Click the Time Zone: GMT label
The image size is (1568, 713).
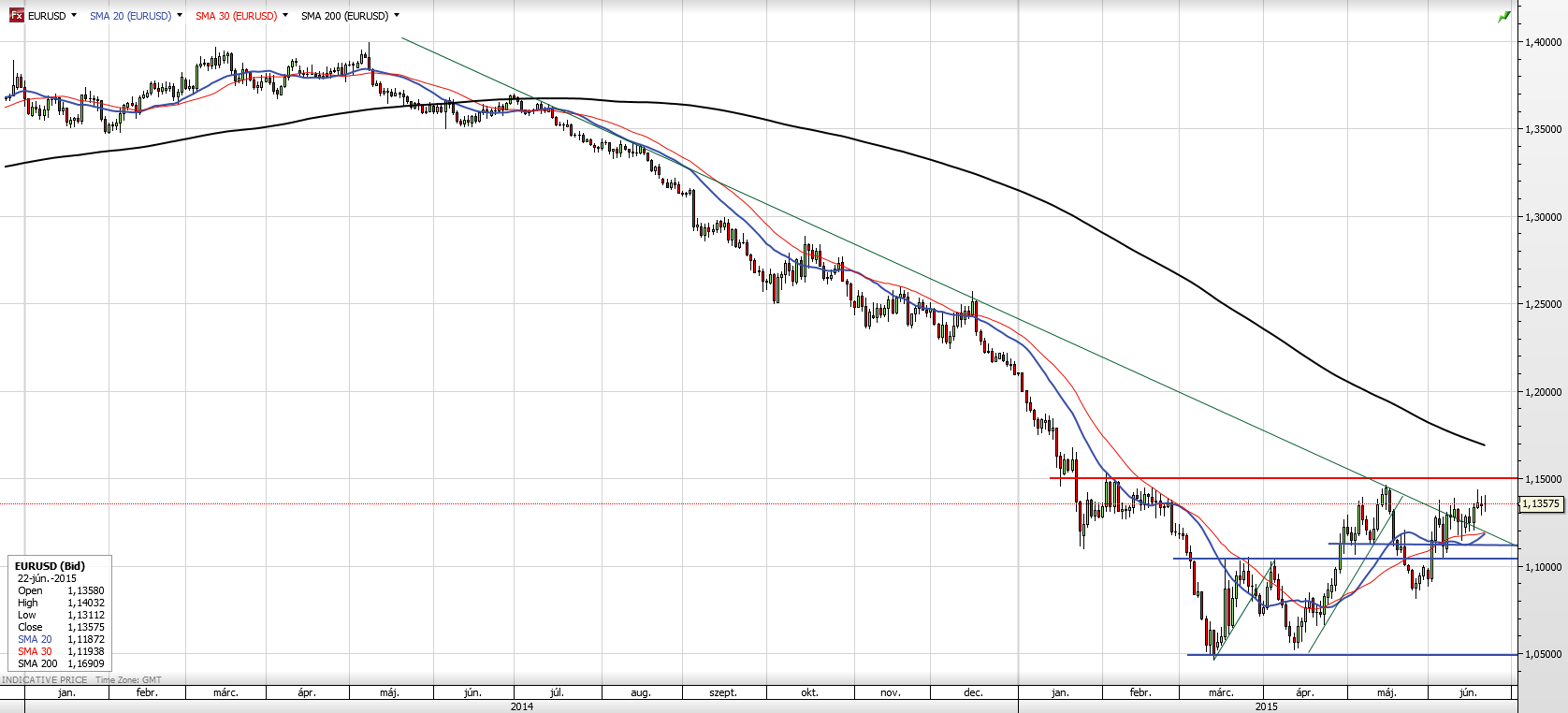click(x=128, y=680)
